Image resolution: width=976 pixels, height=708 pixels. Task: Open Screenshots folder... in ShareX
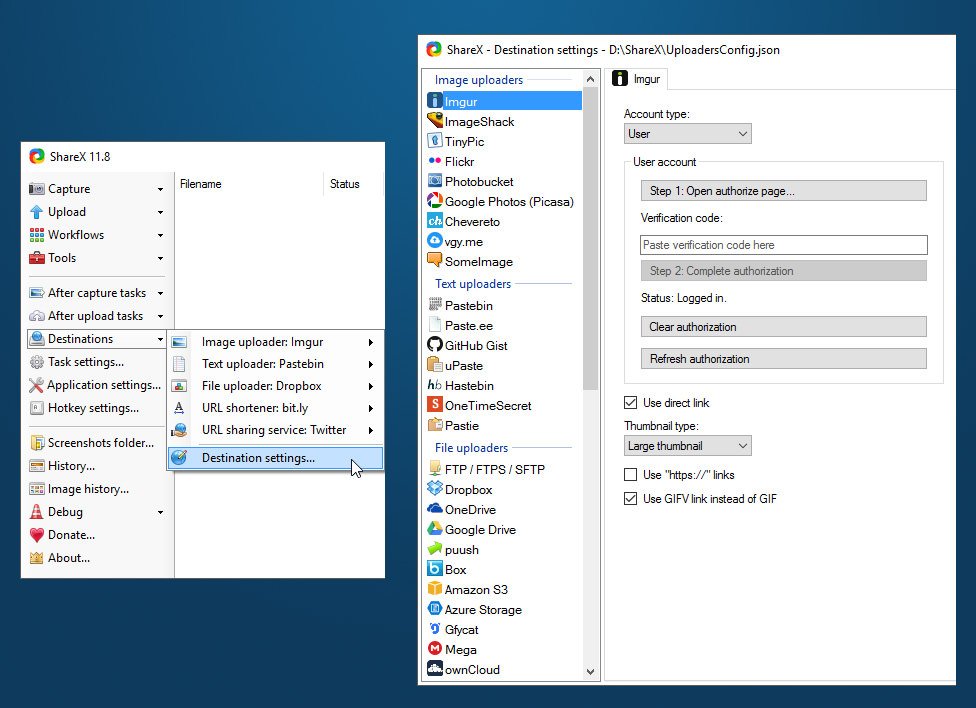pos(97,443)
